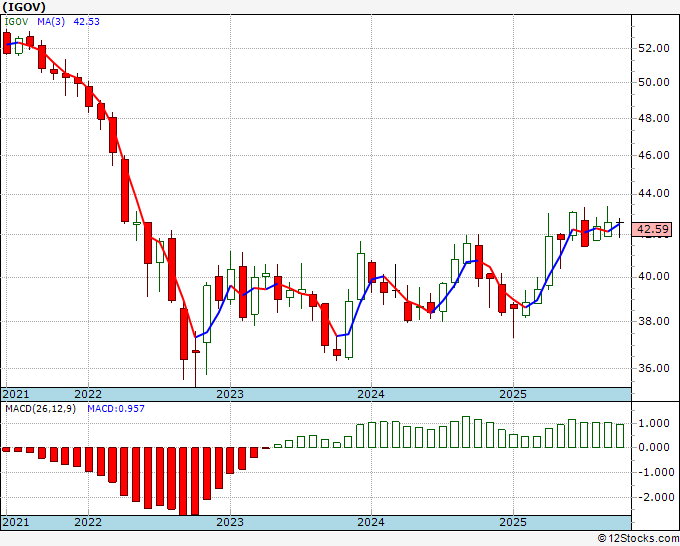Image resolution: width=680 pixels, height=546 pixels.
Task: Click 2025 on the price chart timeline
Action: pyautogui.click(x=513, y=394)
